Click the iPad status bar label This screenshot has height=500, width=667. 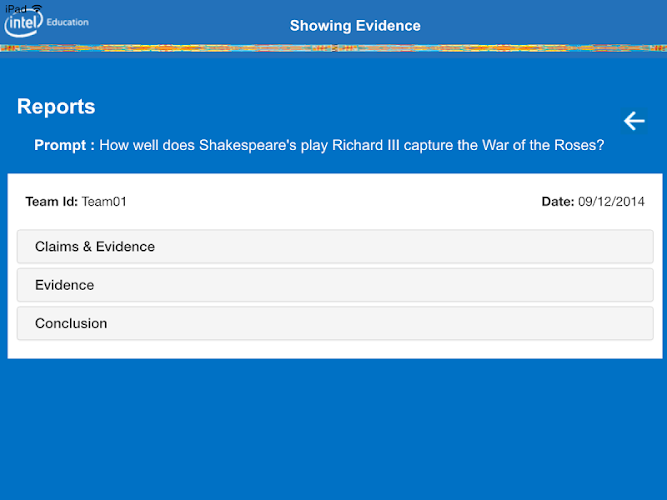click(15, 7)
